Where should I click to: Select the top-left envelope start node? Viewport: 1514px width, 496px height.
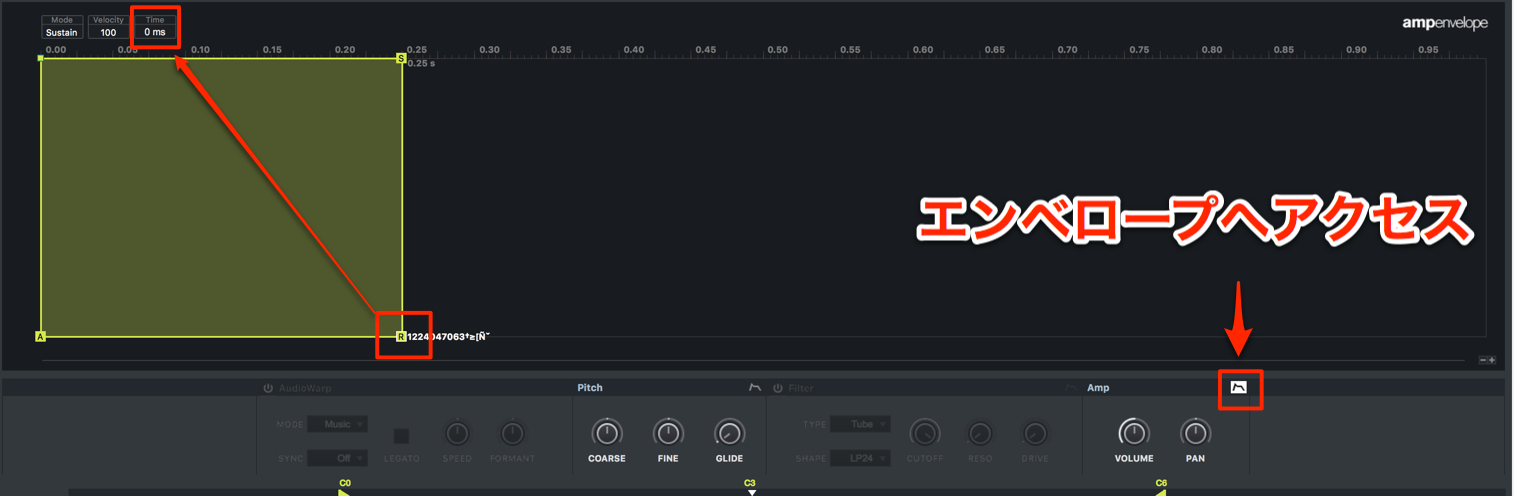pos(40,58)
